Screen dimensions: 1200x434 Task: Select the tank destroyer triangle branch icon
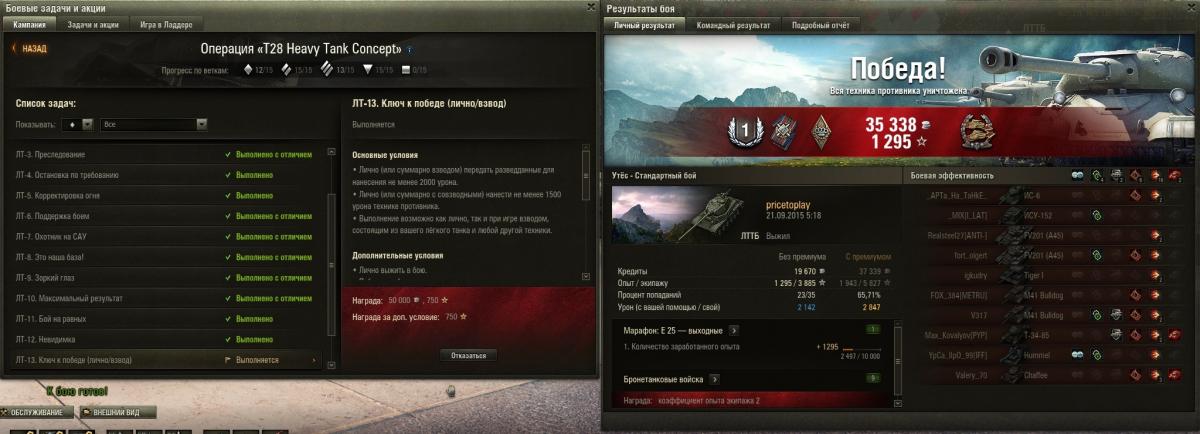368,70
